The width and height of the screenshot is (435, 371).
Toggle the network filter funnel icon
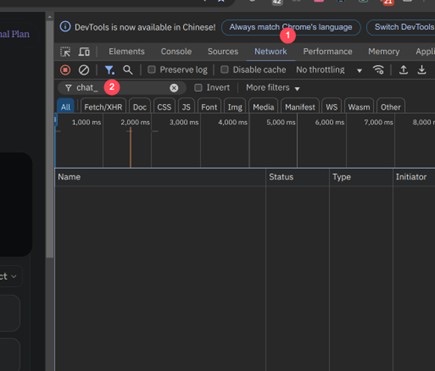pos(109,70)
